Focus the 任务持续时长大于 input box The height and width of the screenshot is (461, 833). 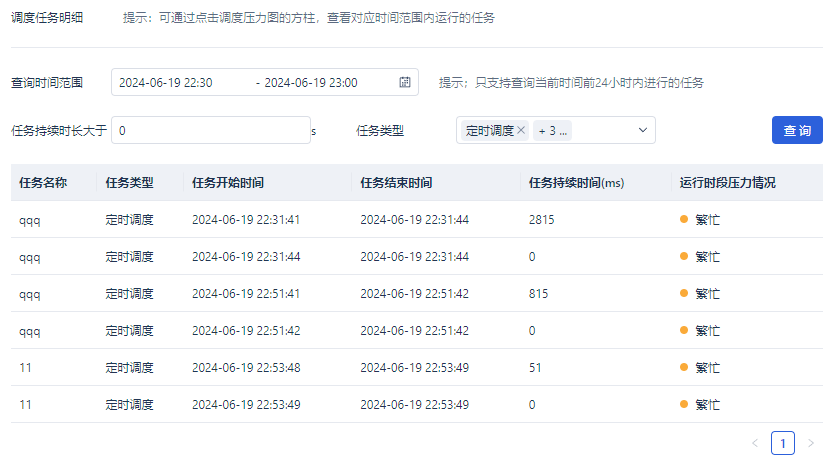click(210, 131)
